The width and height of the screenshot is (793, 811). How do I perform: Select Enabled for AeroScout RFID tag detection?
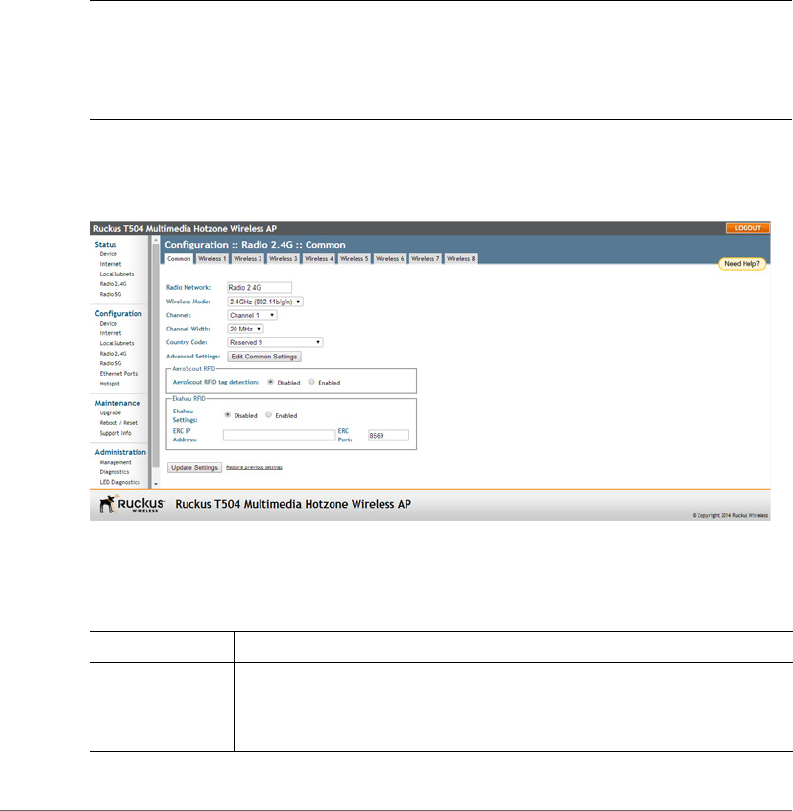[311, 382]
